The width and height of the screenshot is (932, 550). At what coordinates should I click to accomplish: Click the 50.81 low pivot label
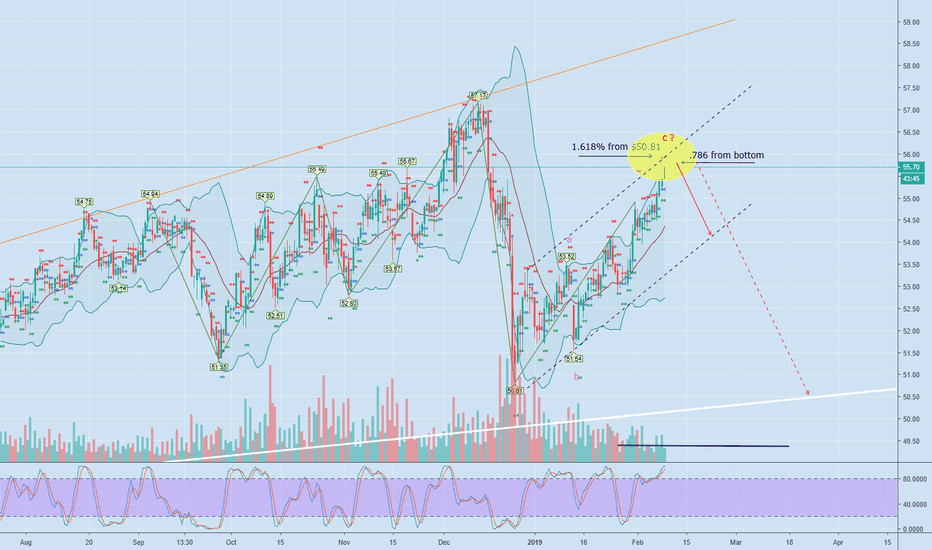pyautogui.click(x=515, y=391)
